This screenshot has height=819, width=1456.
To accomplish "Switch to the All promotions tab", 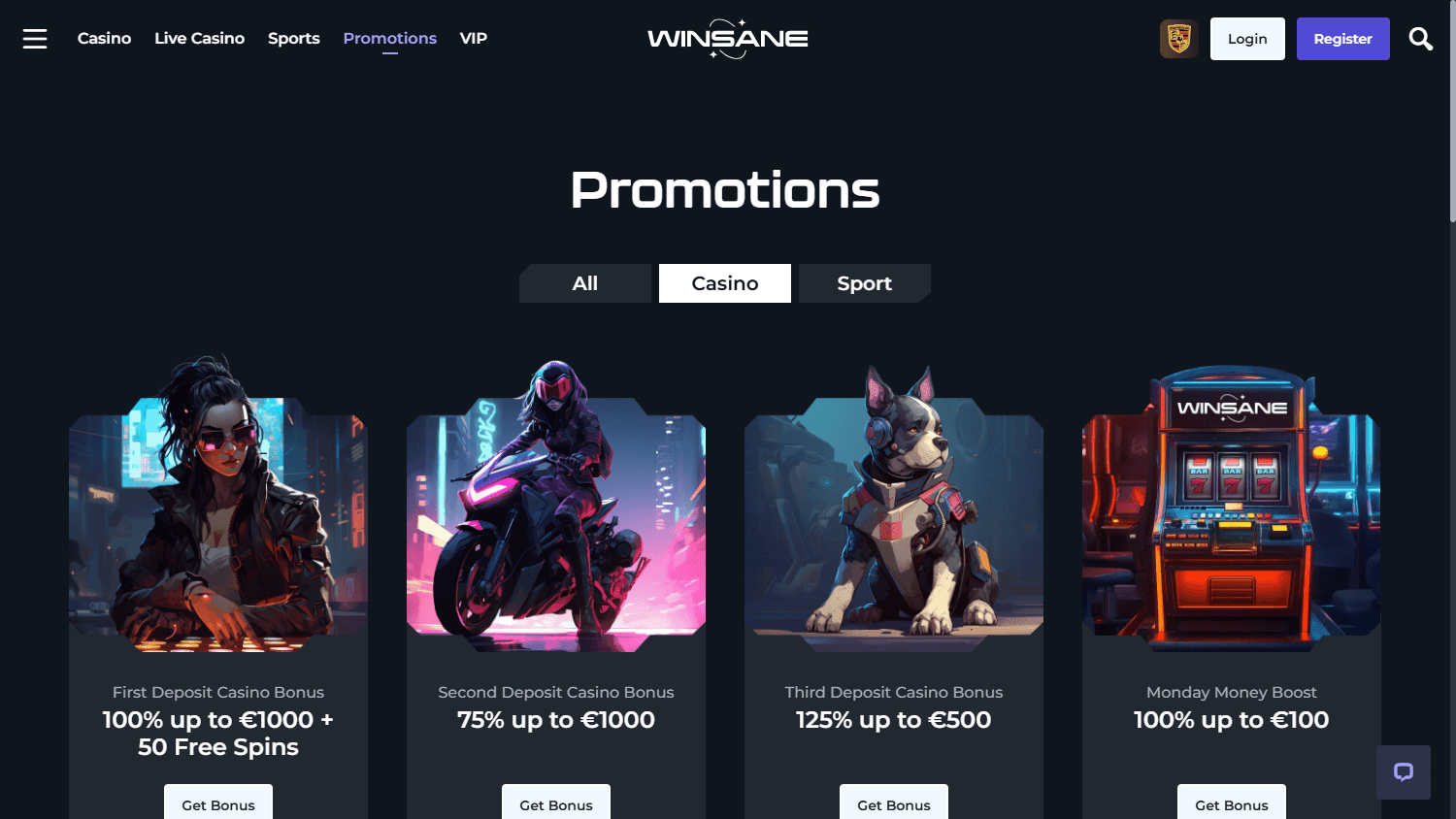I will click(x=585, y=283).
